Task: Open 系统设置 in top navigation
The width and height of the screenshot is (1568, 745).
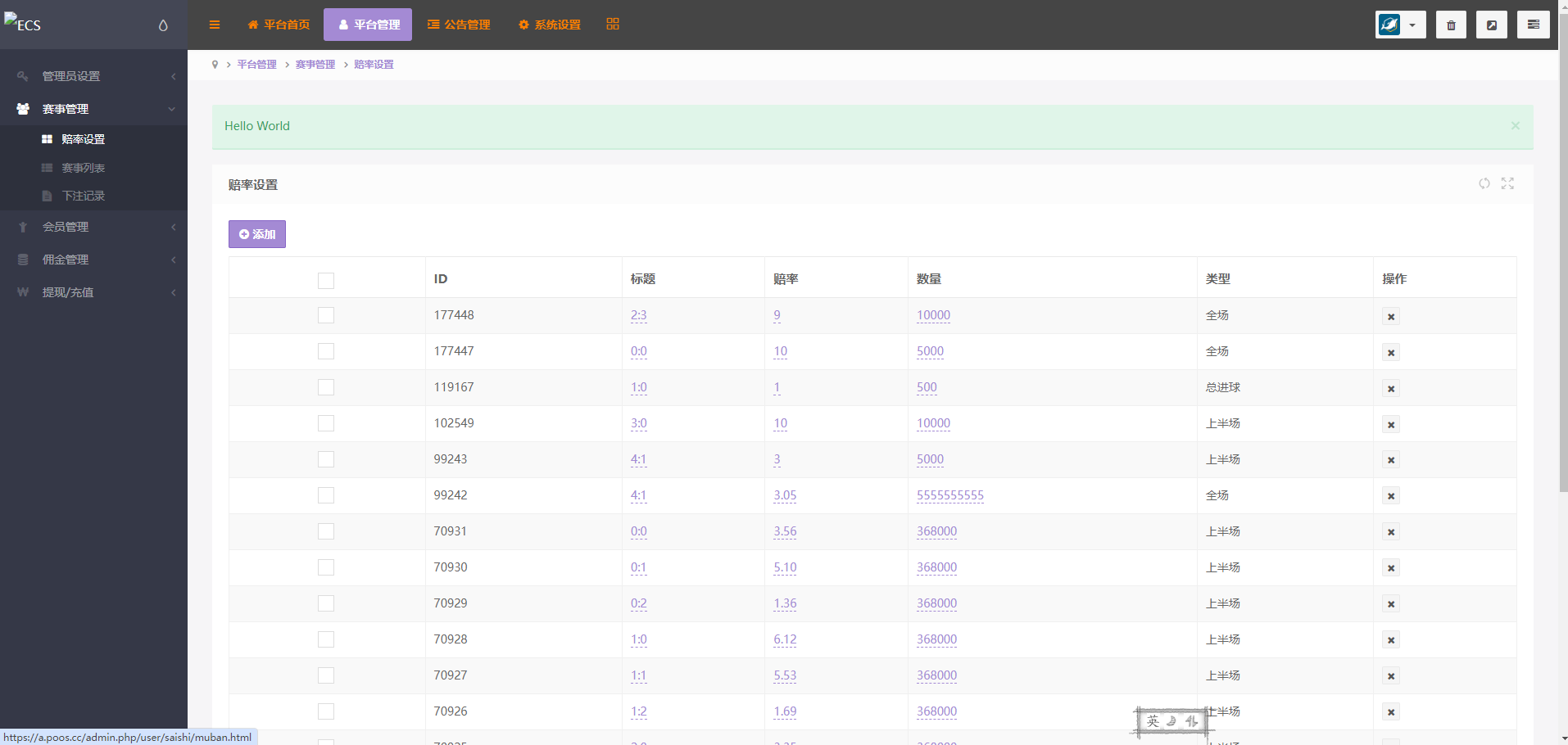Action: 550,25
